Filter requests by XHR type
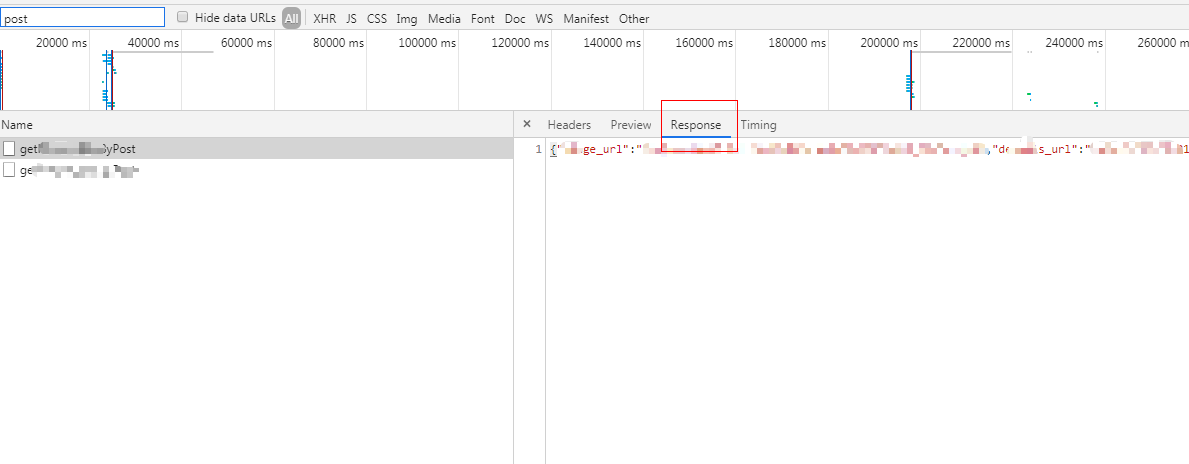 tap(325, 18)
